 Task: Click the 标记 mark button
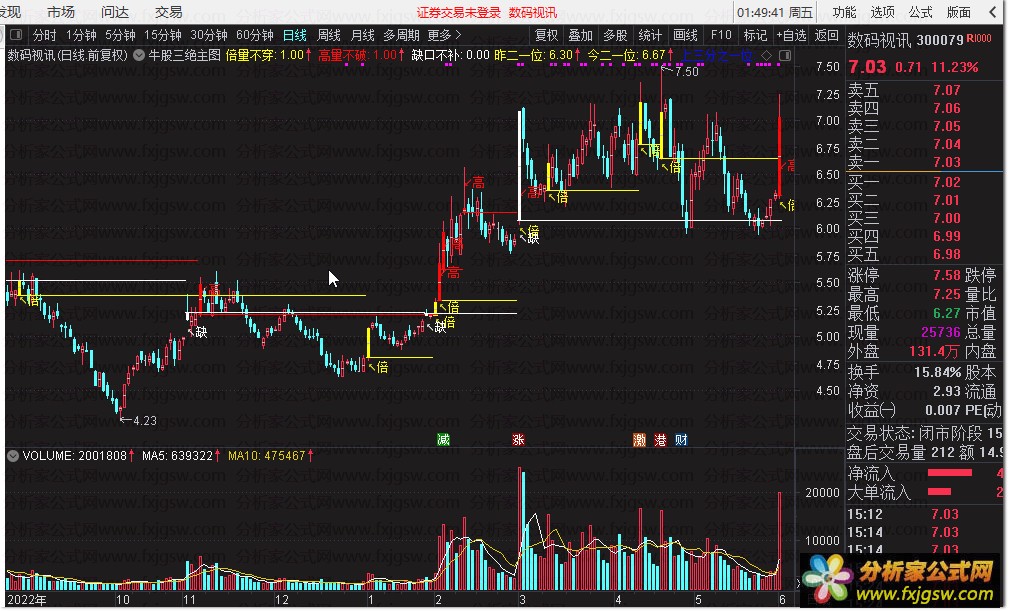[755, 35]
